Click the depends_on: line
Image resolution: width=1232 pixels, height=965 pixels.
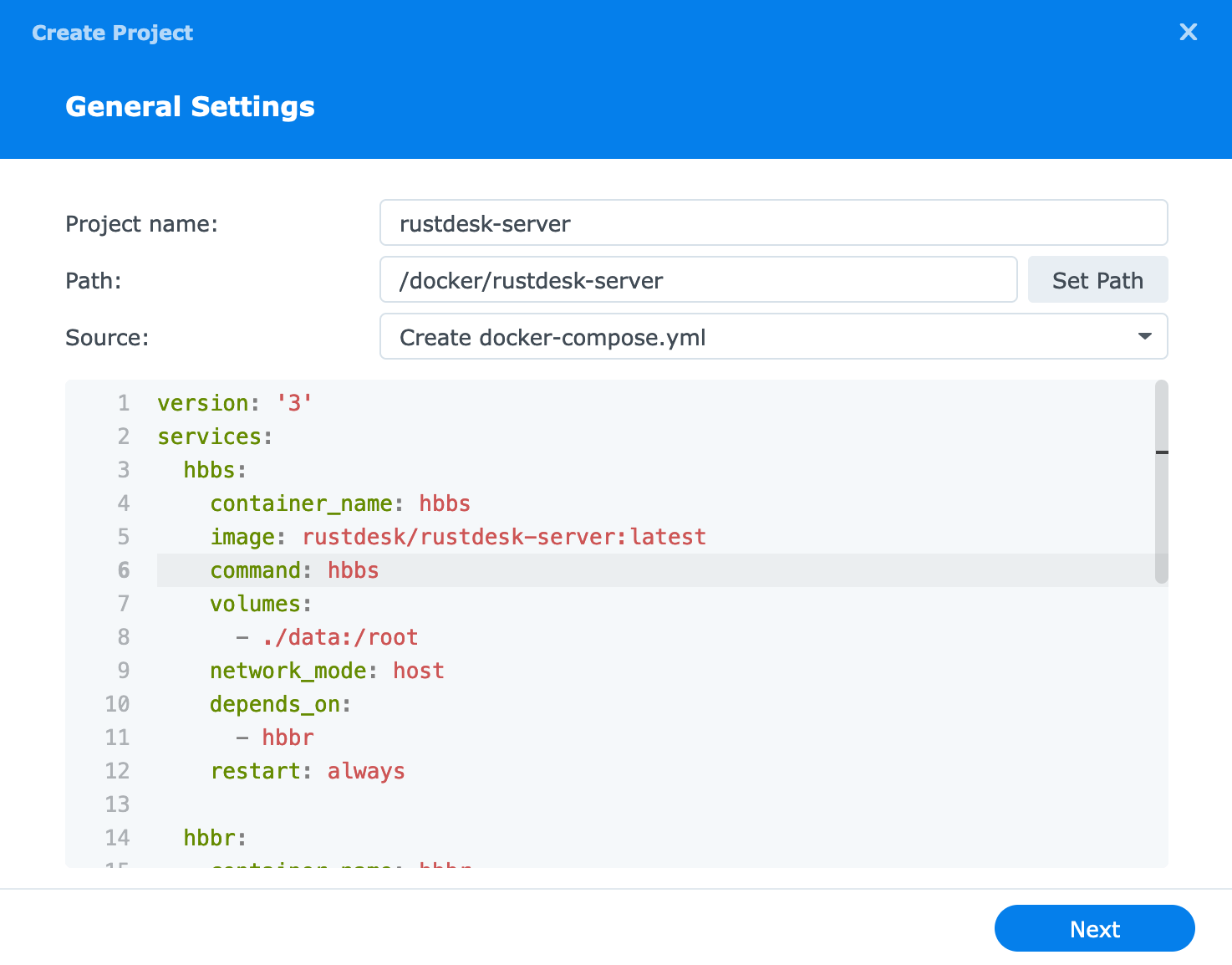(x=280, y=704)
